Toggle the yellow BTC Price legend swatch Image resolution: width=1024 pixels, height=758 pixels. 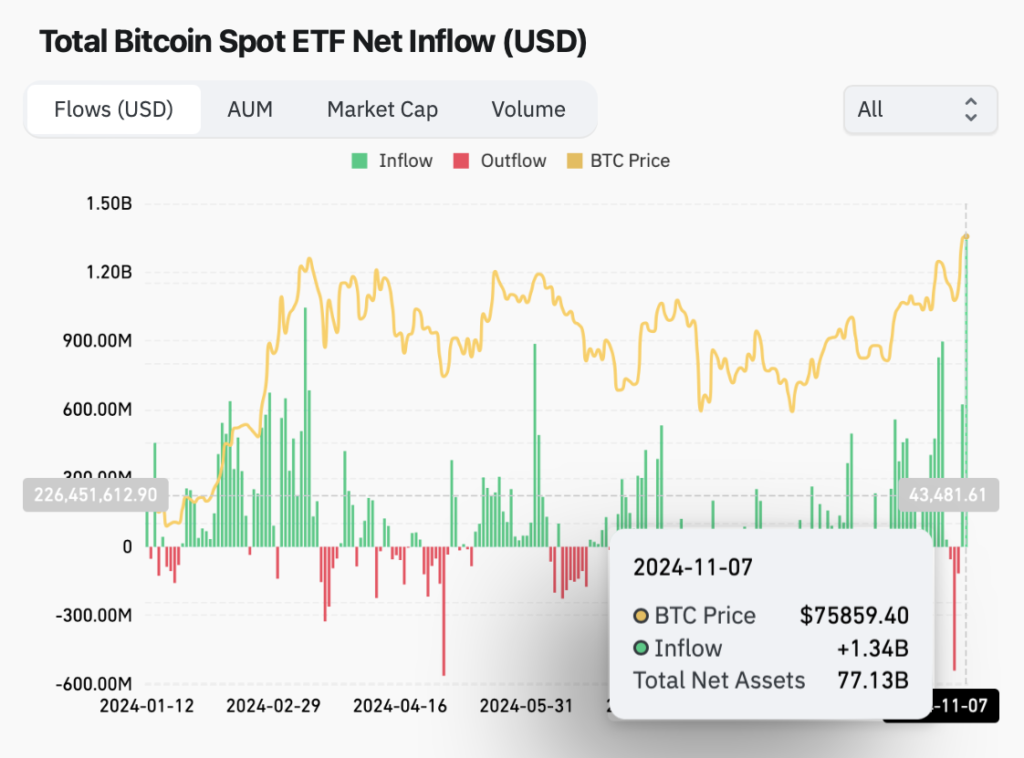tap(575, 161)
